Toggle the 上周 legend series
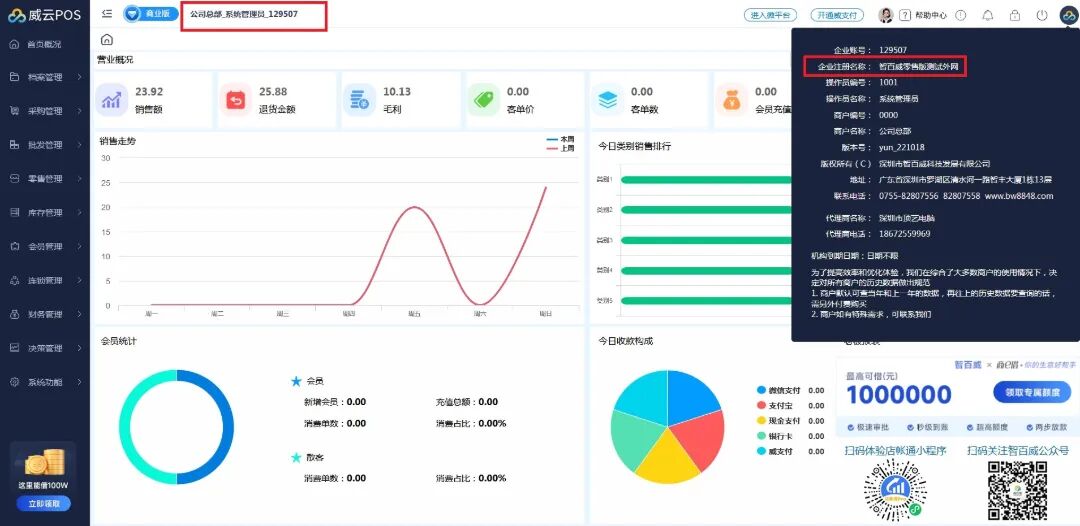The image size is (1080, 526). click(561, 148)
